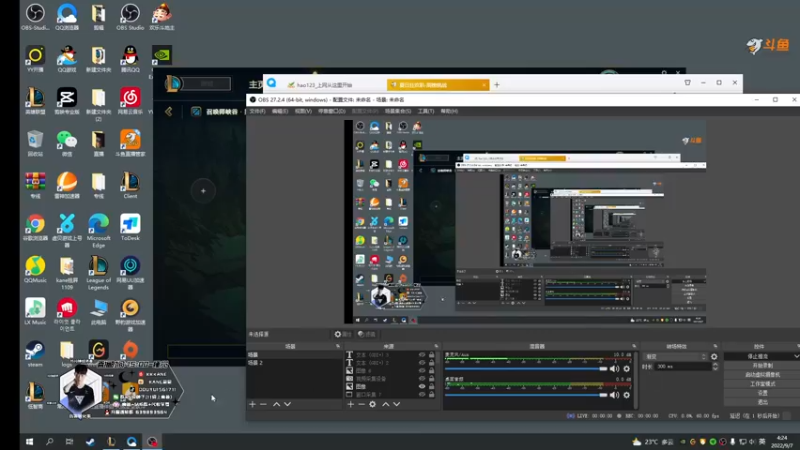Click 退出 exit button in OBS
Image resolution: width=800 pixels, height=450 pixels.
762,402
